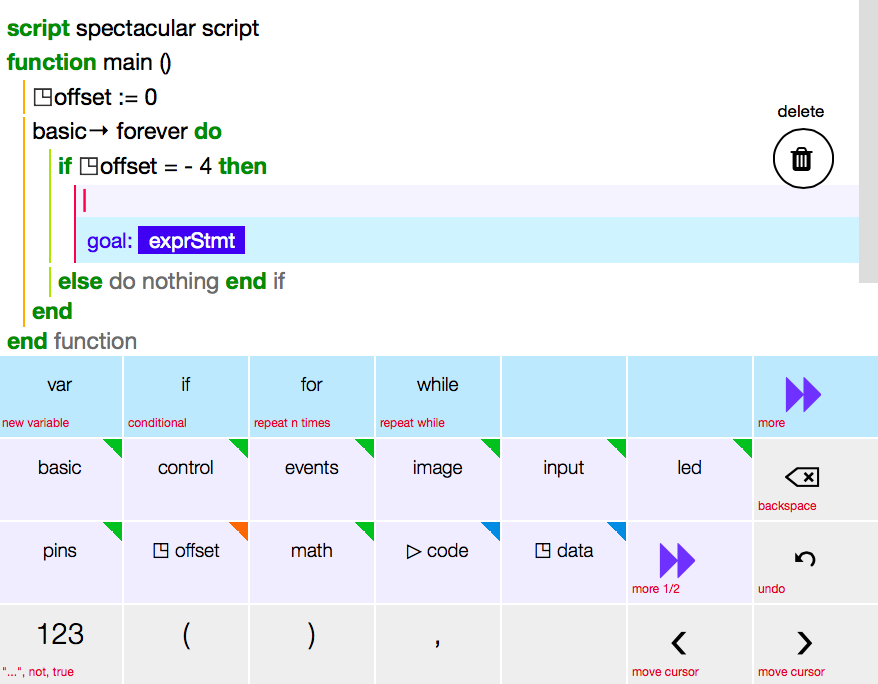878x684 pixels.
Task: Click the delete trash can icon
Action: click(x=802, y=159)
